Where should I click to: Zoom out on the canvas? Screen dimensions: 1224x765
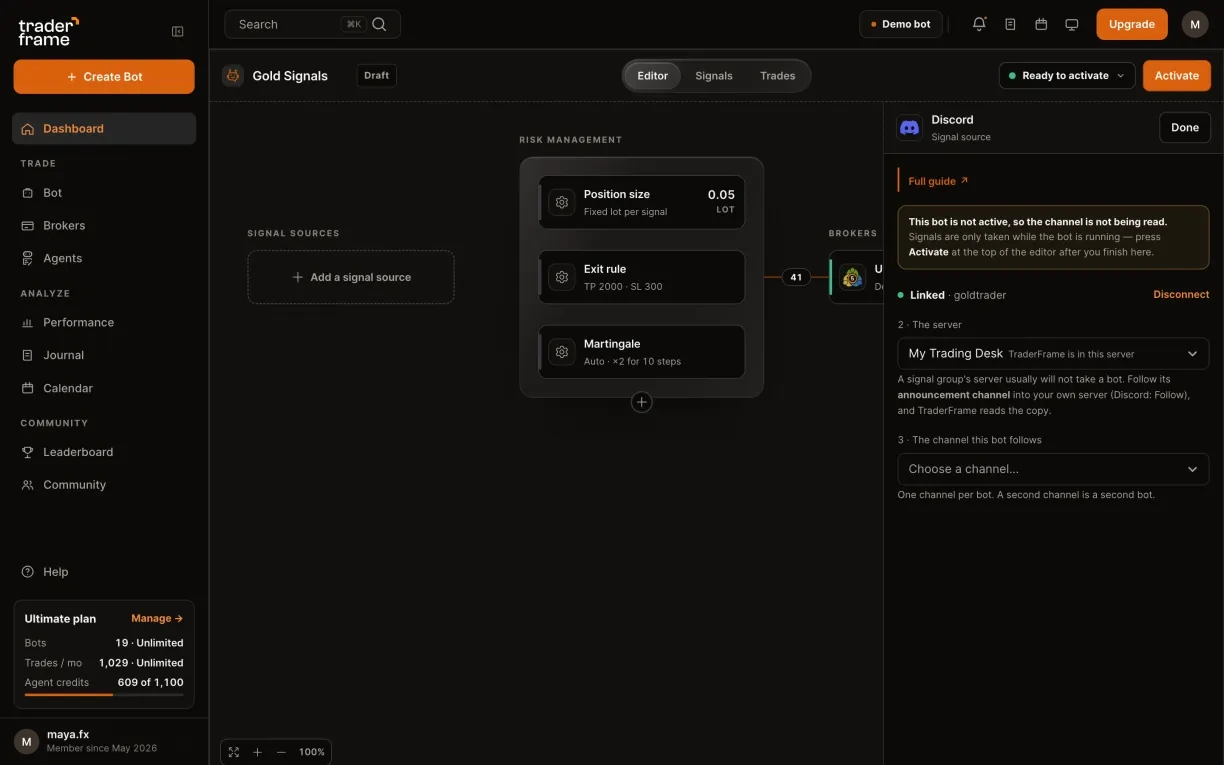(281, 752)
